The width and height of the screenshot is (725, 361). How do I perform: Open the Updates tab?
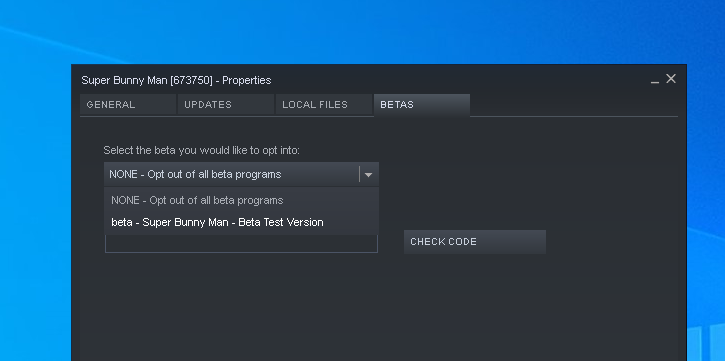coord(226,104)
